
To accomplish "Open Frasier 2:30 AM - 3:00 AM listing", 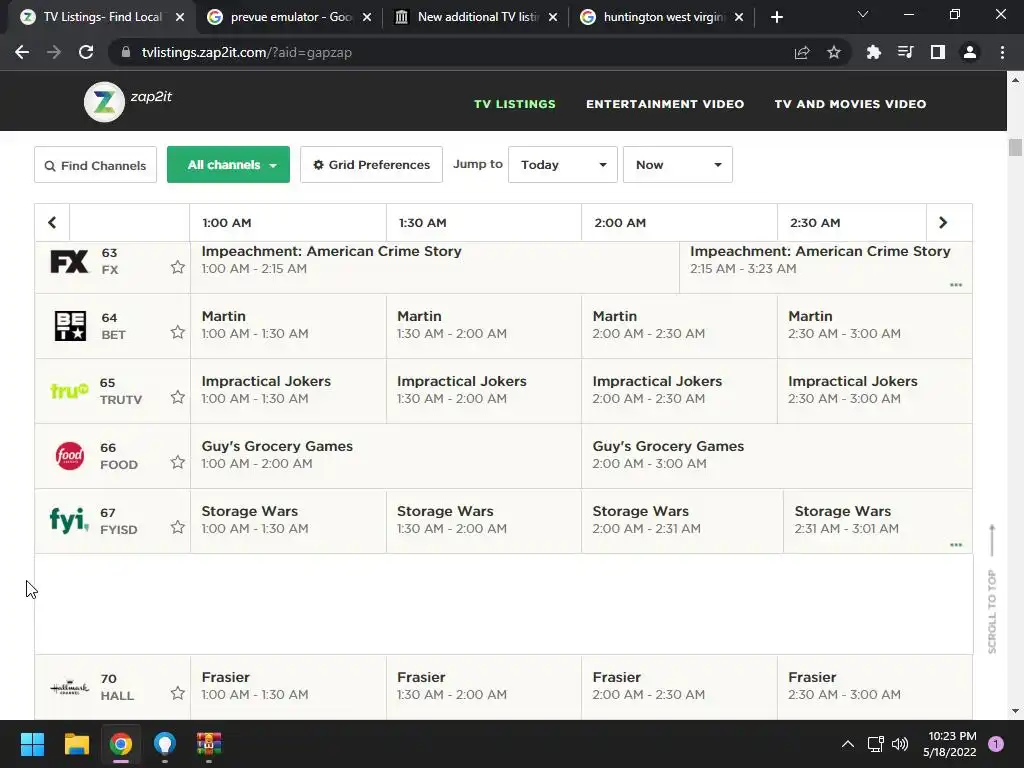I will pos(874,687).
